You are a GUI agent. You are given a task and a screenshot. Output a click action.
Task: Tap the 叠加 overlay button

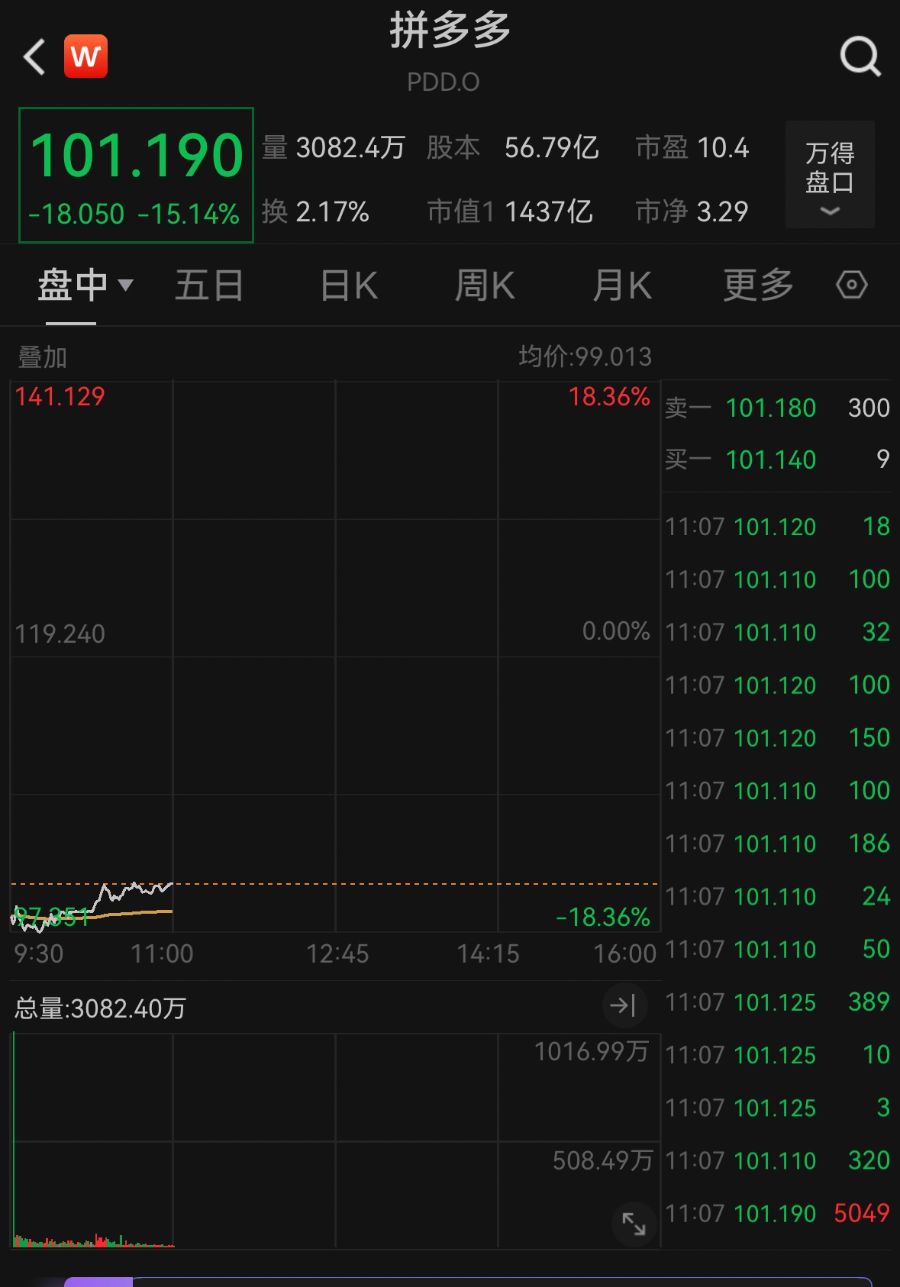coord(43,357)
